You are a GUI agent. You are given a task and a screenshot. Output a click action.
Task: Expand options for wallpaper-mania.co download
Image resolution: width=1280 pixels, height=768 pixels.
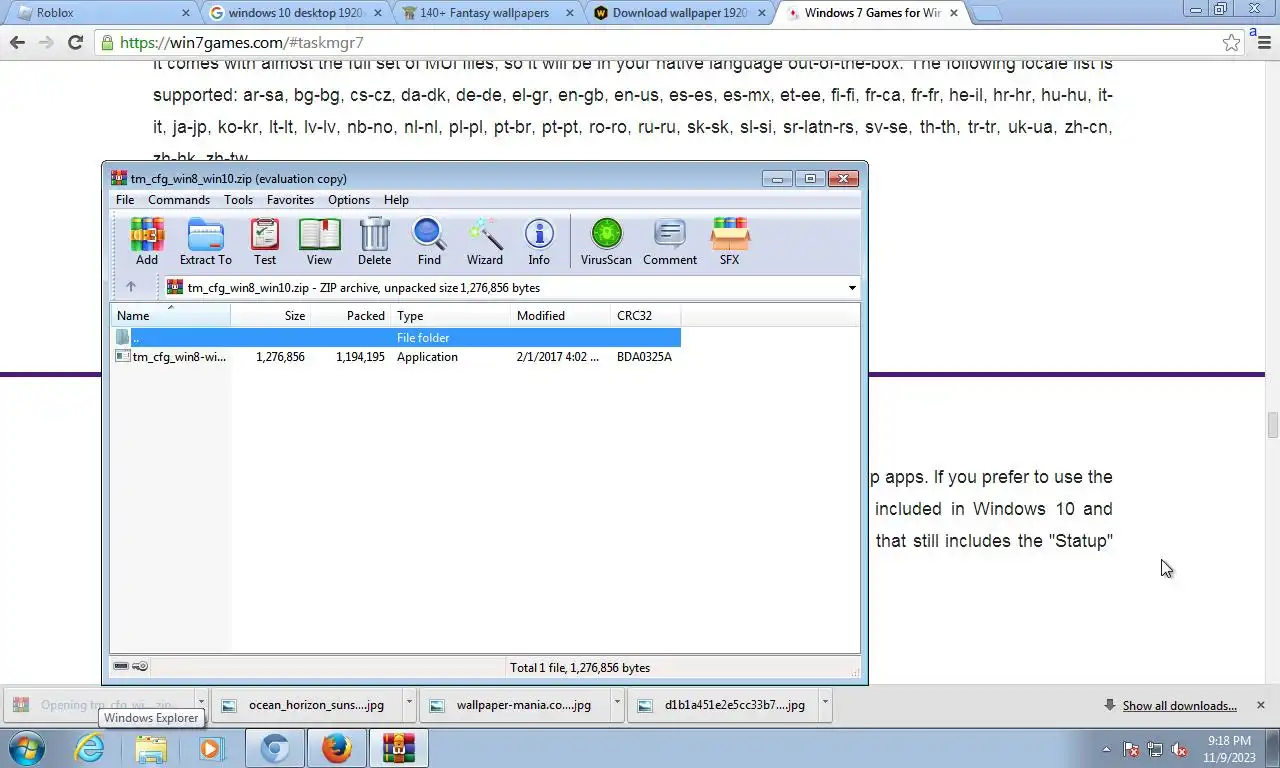coord(617,704)
